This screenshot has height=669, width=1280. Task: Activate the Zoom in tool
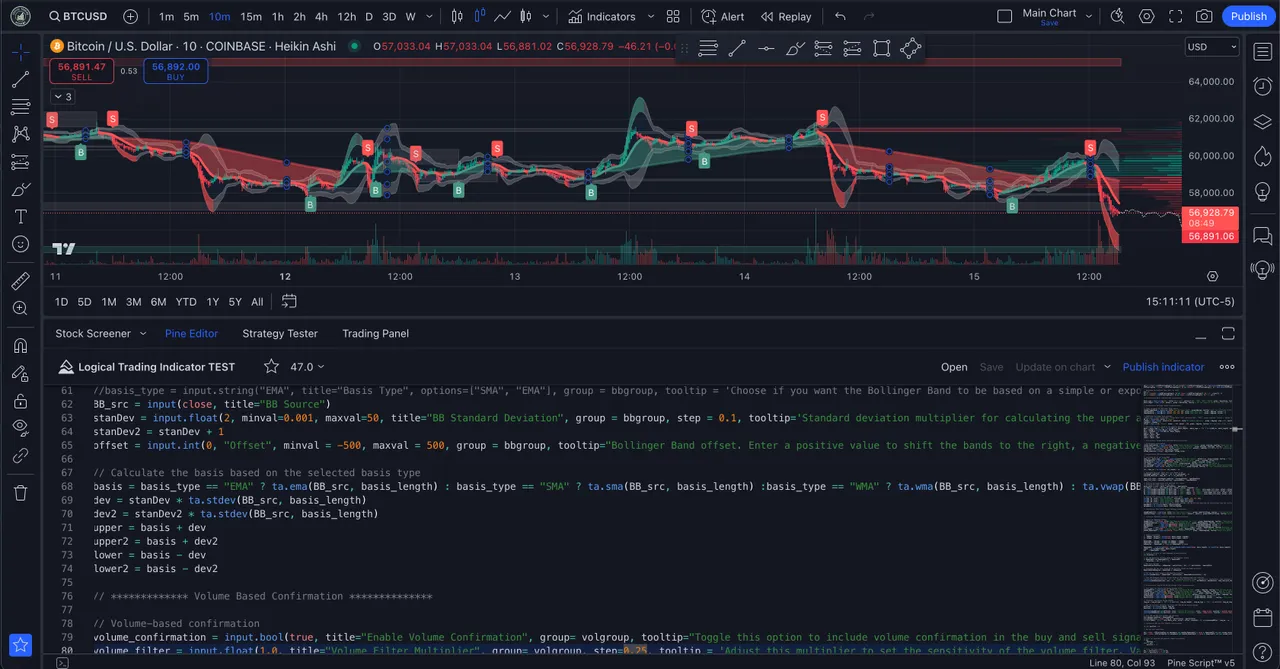coord(20,308)
